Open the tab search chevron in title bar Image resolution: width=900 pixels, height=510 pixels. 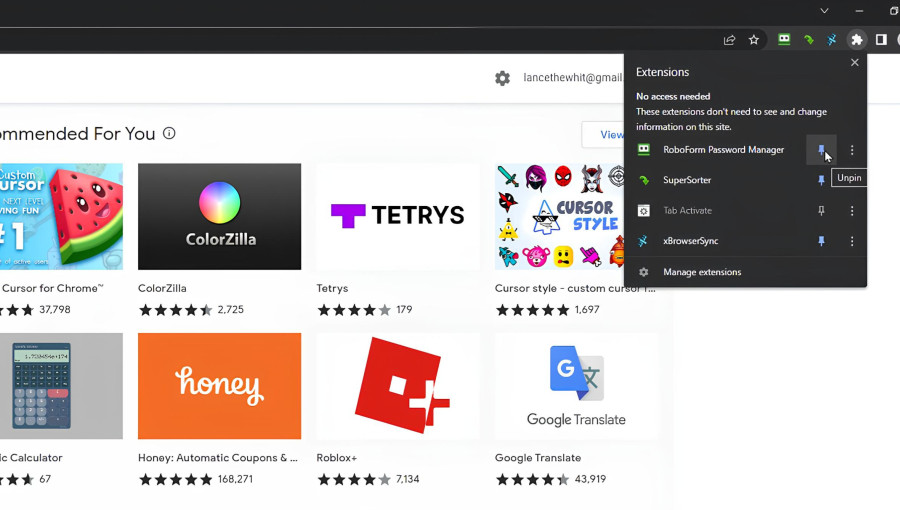click(x=824, y=11)
